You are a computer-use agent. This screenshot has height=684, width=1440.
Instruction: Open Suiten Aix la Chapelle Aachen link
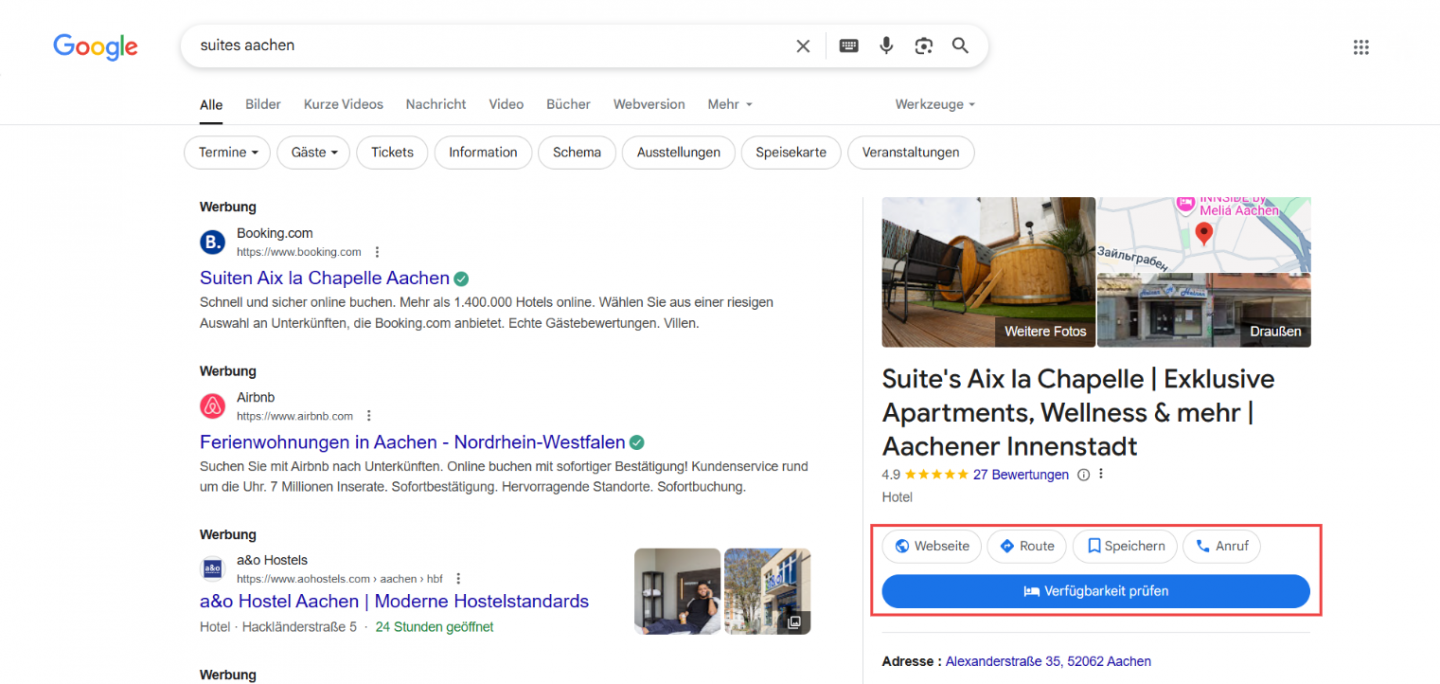[x=325, y=278]
